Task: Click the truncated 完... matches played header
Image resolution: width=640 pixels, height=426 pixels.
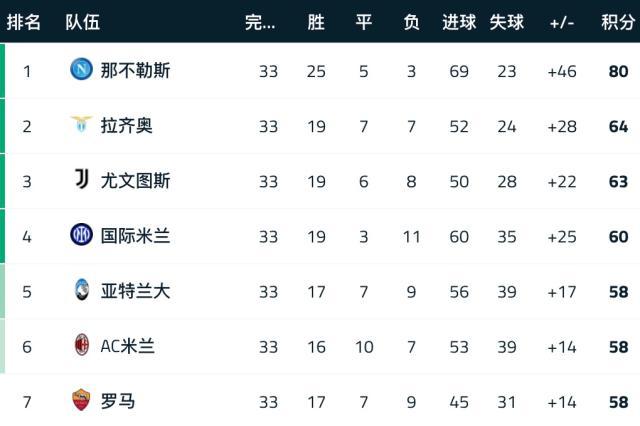Action: (260, 22)
